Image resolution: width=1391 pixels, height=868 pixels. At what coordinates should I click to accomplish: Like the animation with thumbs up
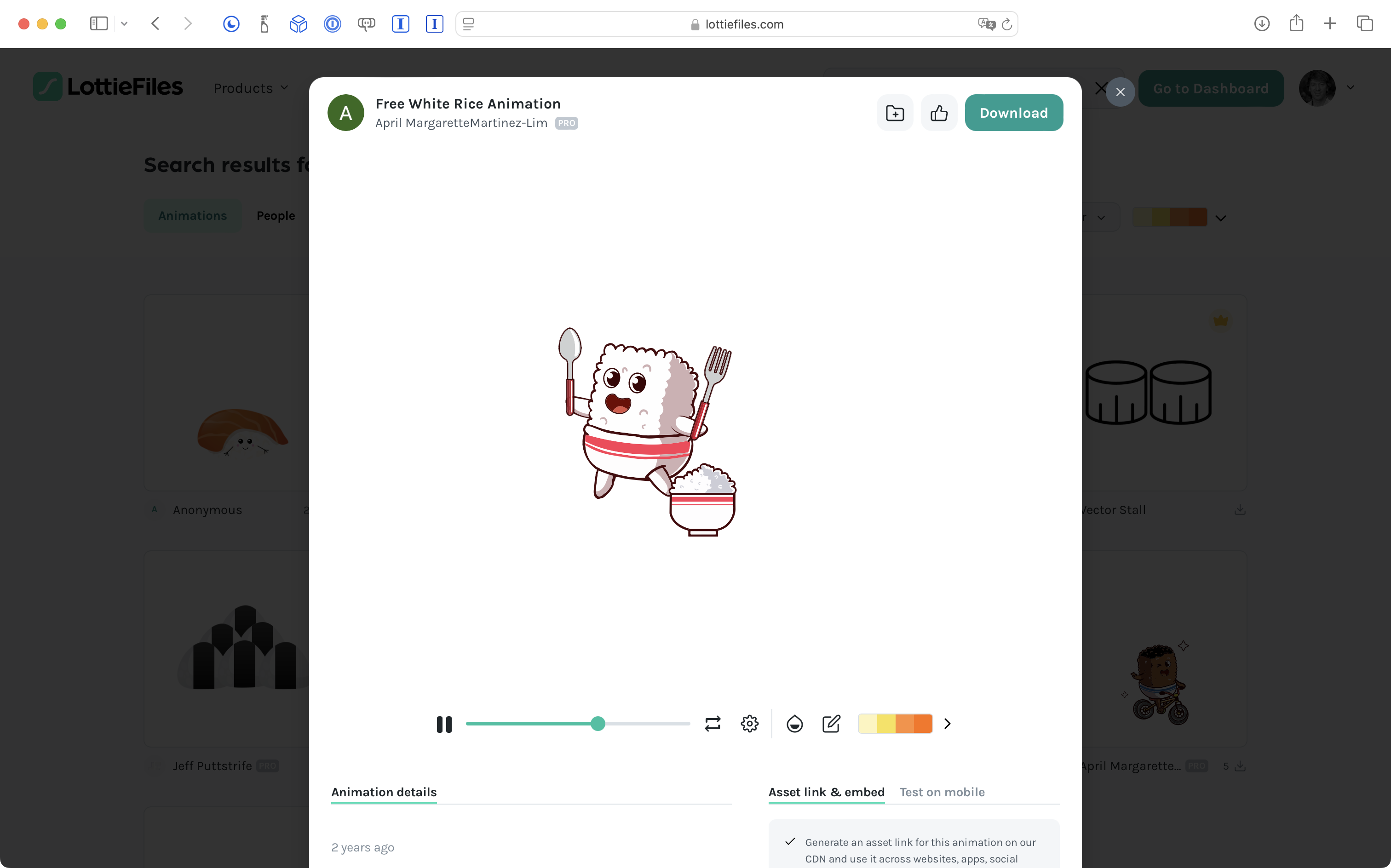tap(939, 113)
